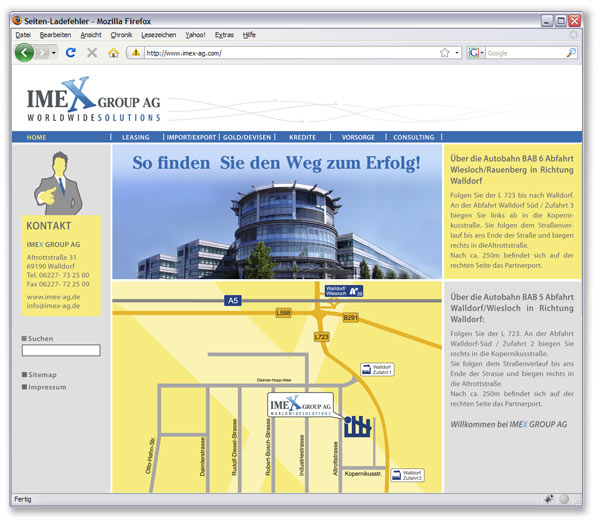Click the Walldorf/Wiesloch junction sign on map
The width and height of the screenshot is (600, 530).
[x=344, y=291]
